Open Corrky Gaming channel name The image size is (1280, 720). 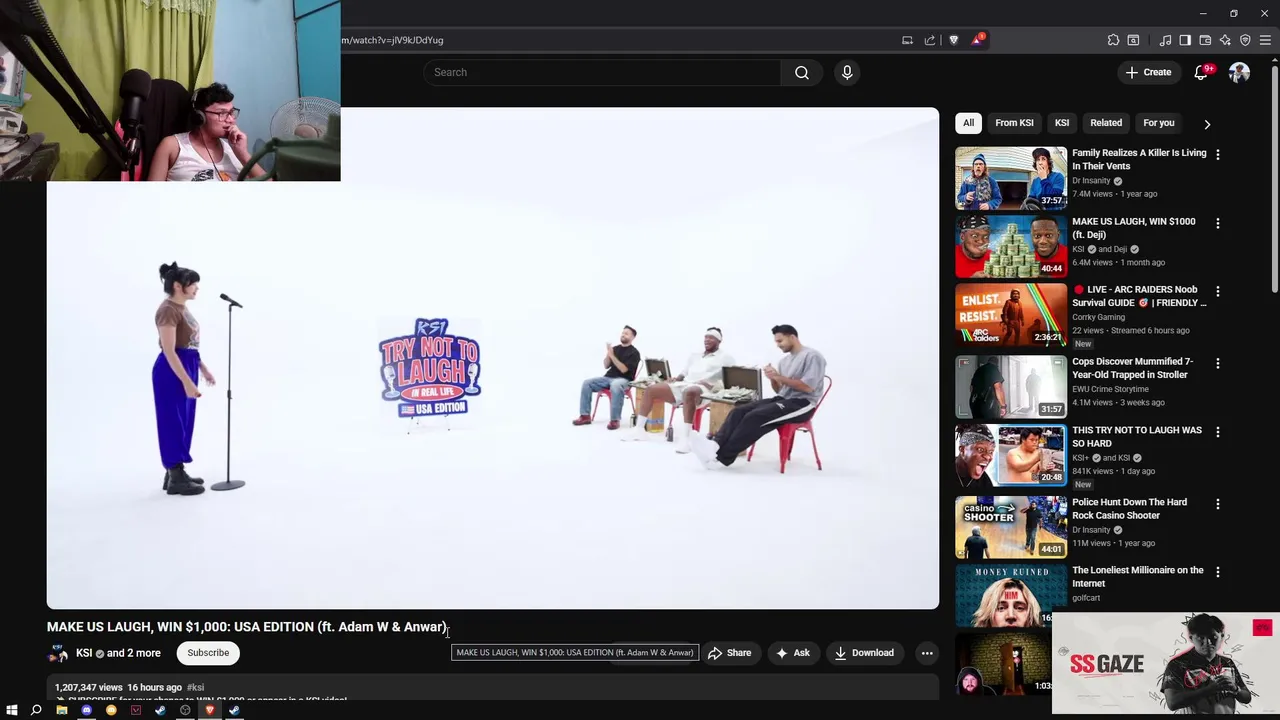click(1098, 317)
